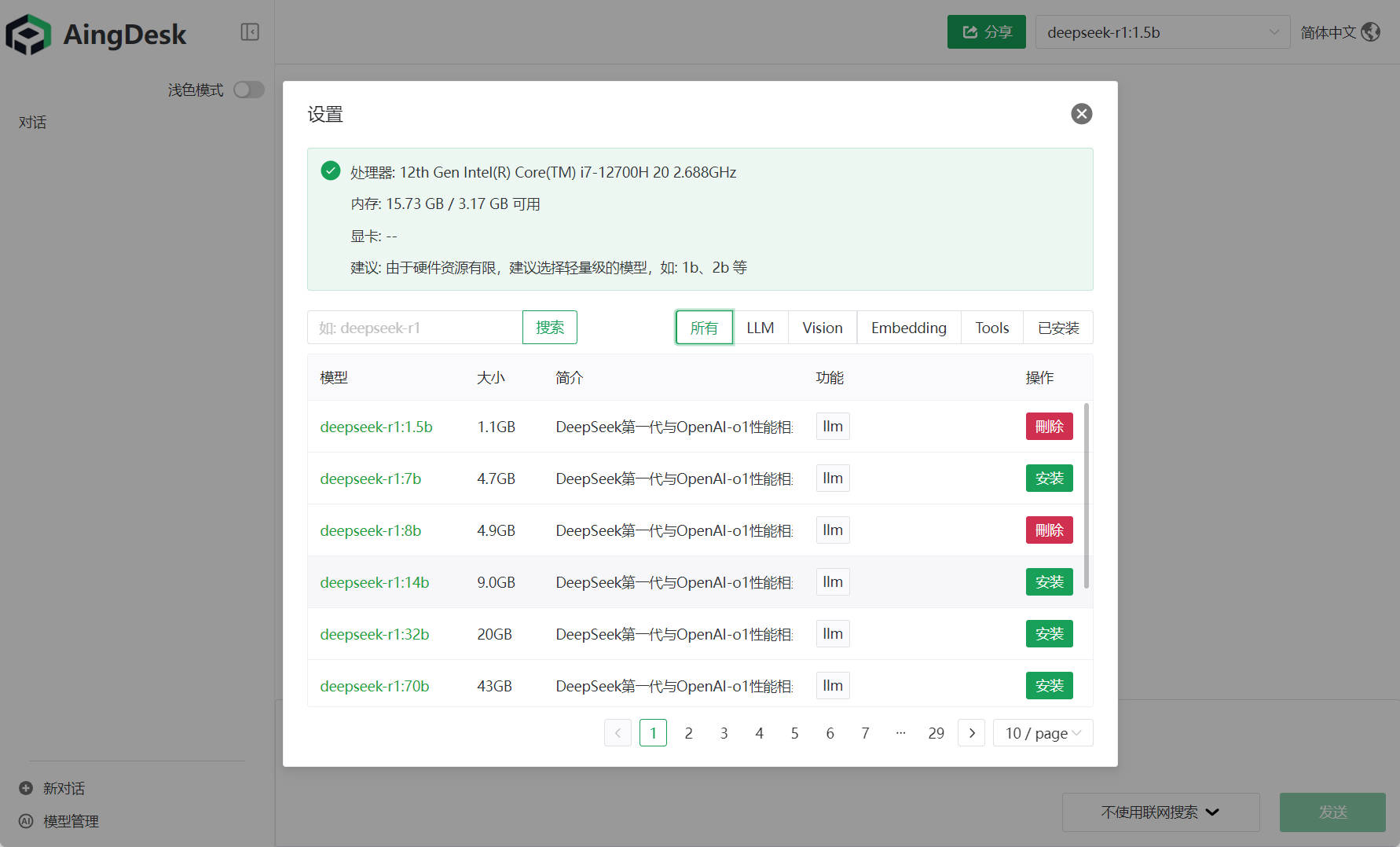Viewport: 1400px width, 847px height.
Task: Click the 简体中文 language selector
Action: tap(1328, 32)
